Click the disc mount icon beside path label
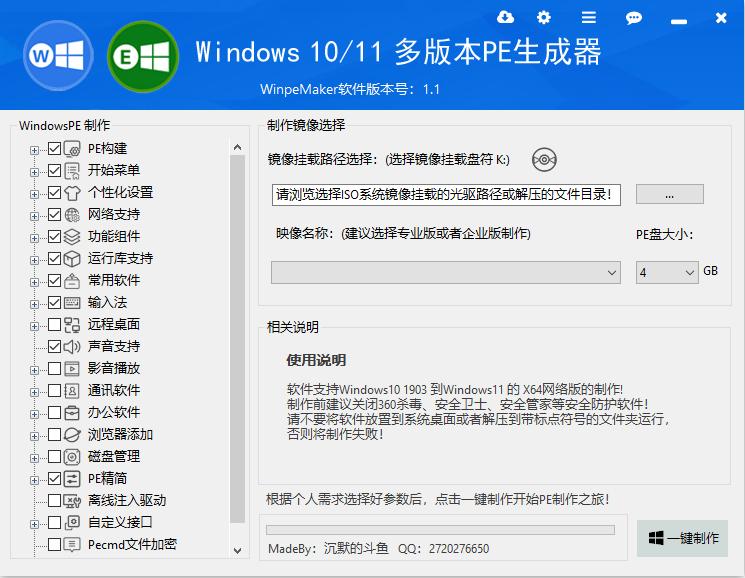 click(x=544, y=160)
